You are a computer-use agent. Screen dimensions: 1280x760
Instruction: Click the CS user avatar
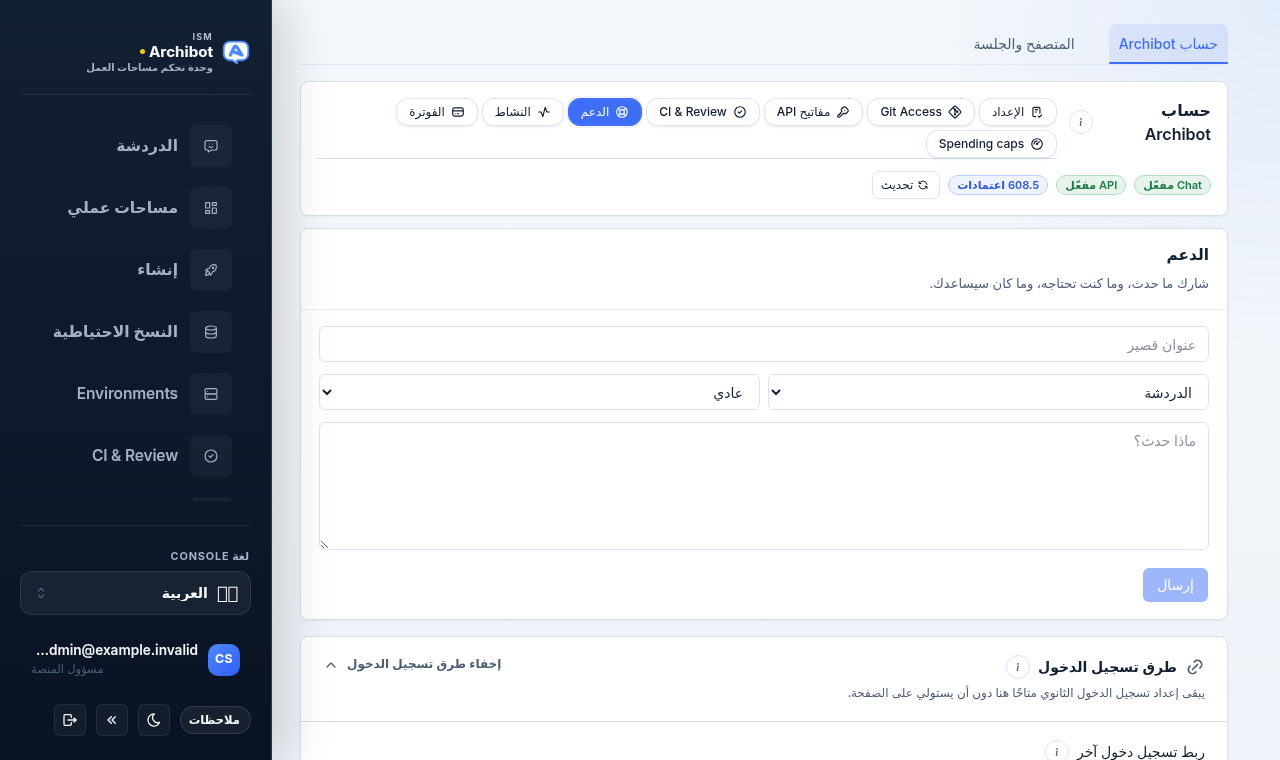[x=224, y=660]
